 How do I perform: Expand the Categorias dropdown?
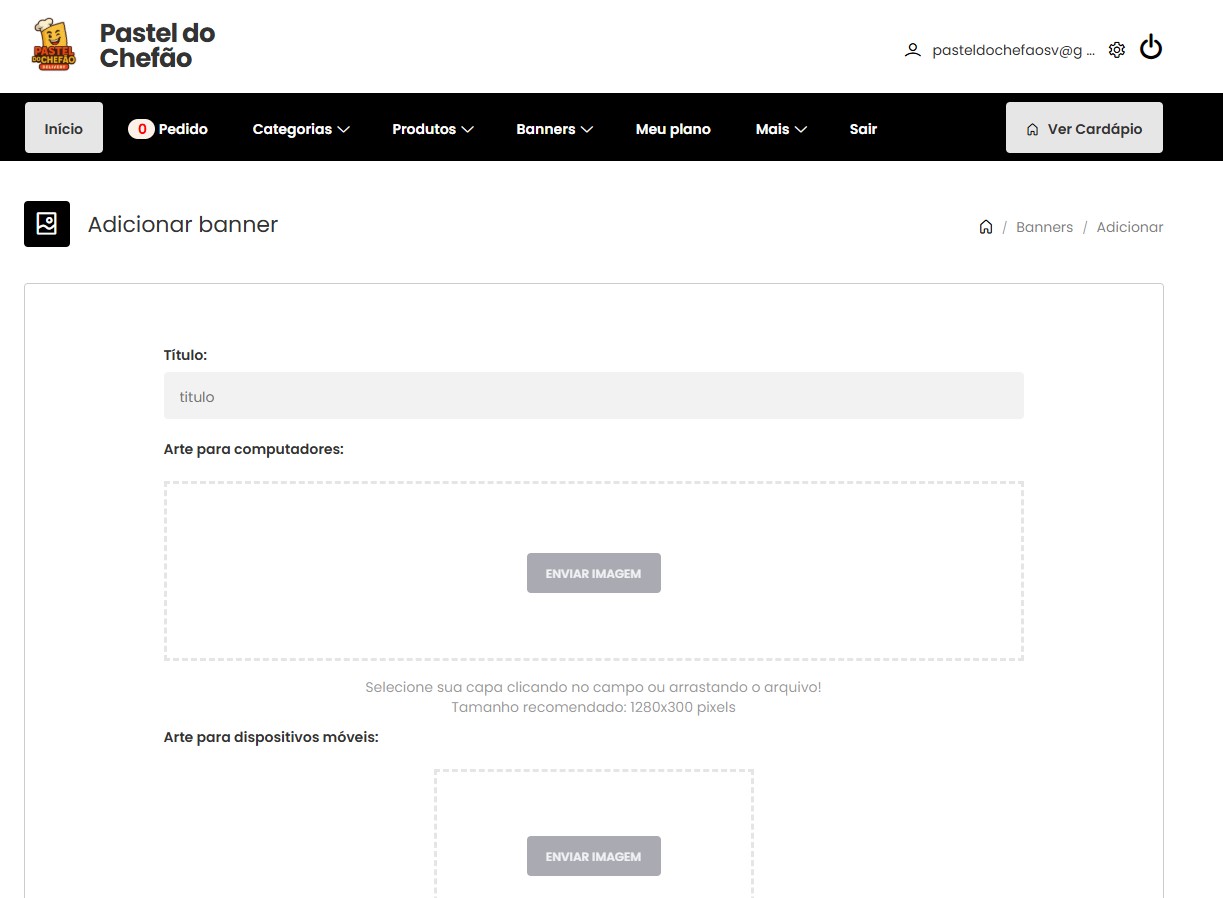tap(300, 128)
